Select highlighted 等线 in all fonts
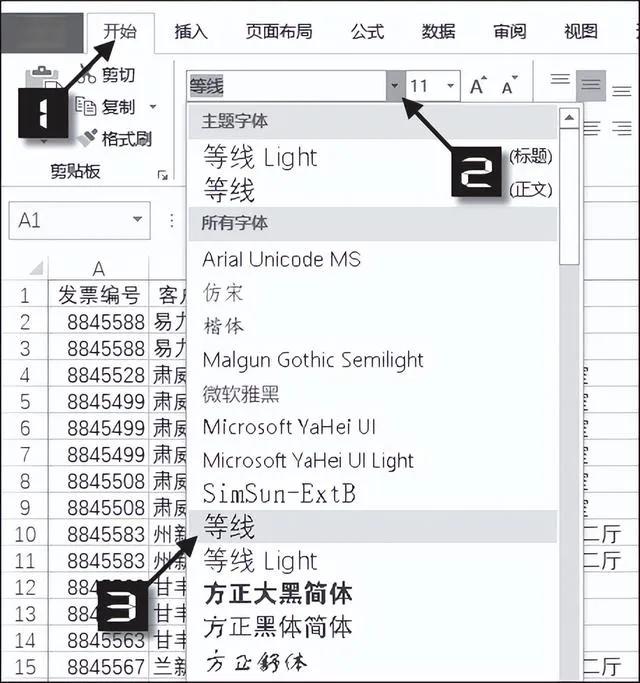640x683 pixels. [372, 527]
